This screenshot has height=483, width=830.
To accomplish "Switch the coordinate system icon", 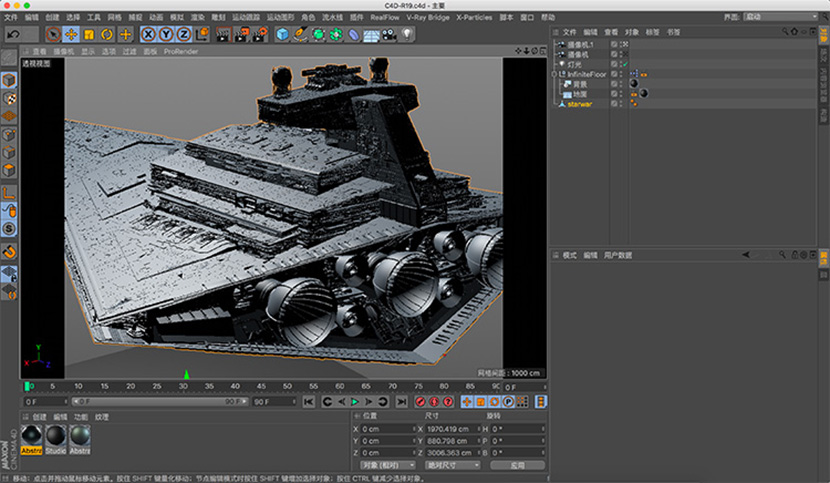I will 202,34.
